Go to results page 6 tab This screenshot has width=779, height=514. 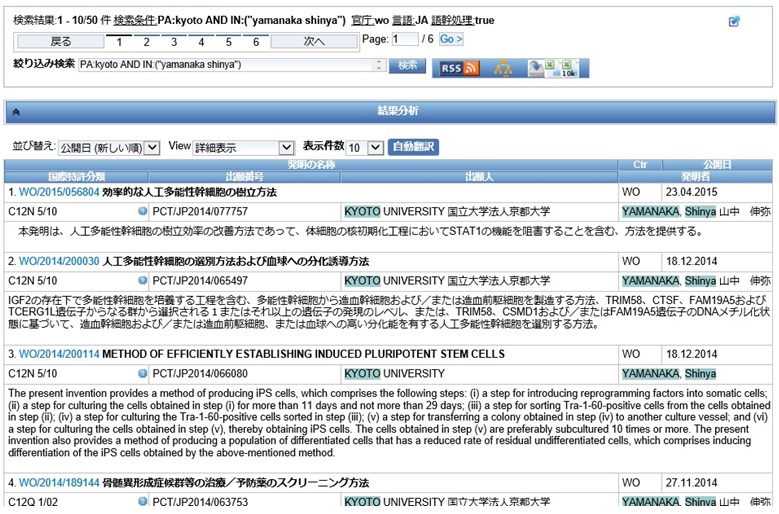(x=256, y=42)
